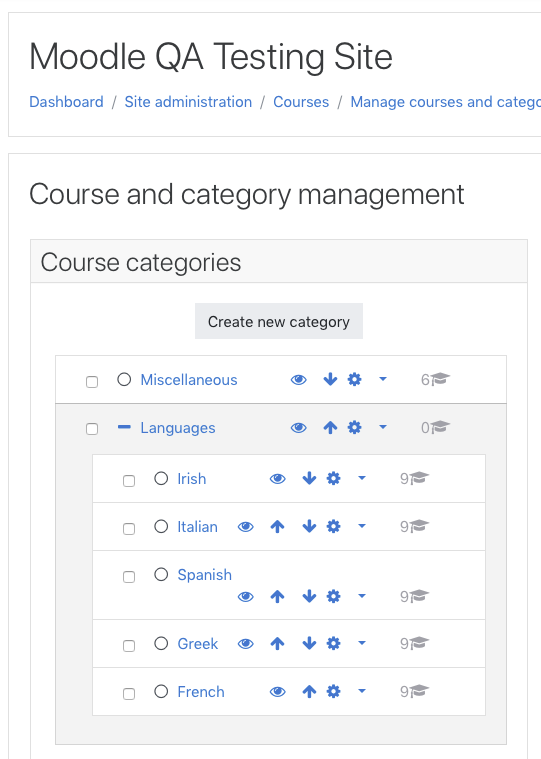This screenshot has height=759, width=541.
Task: Move French category up
Action: pos(309,692)
